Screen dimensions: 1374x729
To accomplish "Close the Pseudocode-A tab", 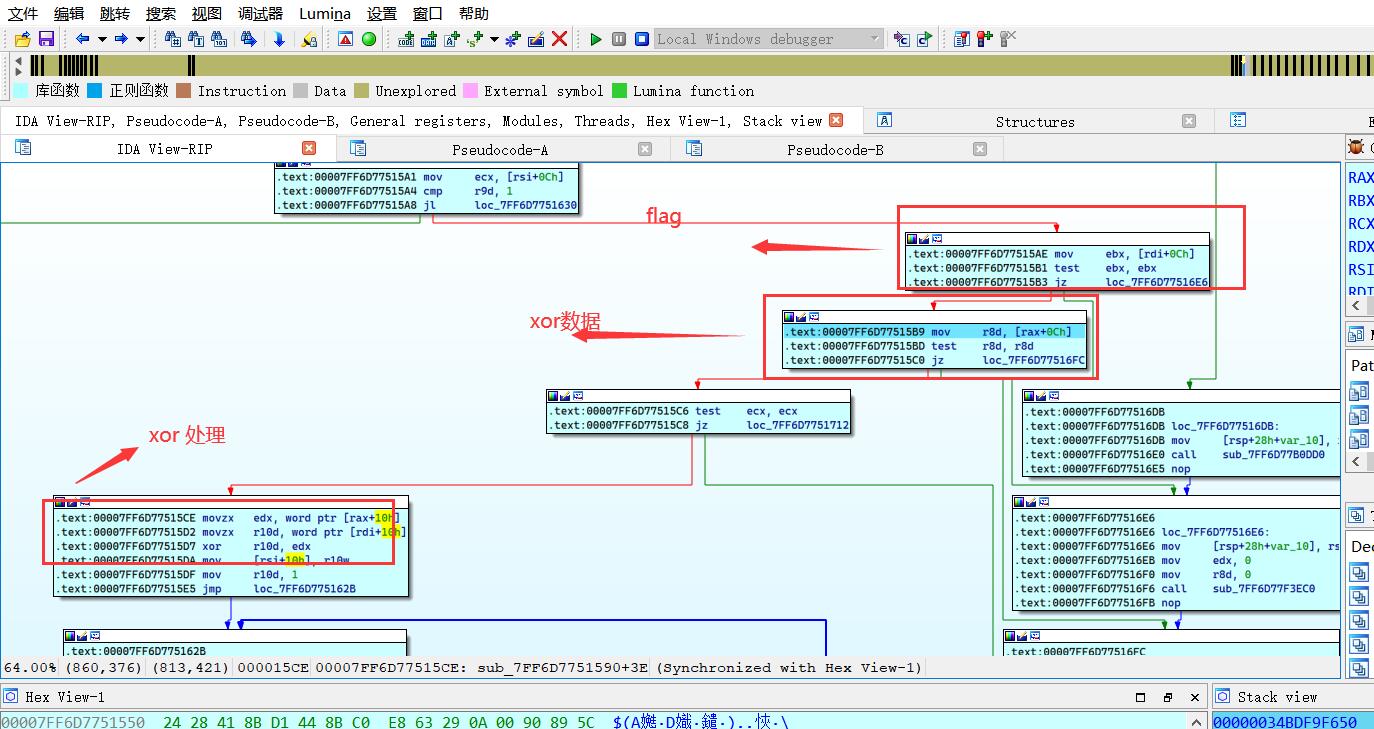I will pos(645,149).
